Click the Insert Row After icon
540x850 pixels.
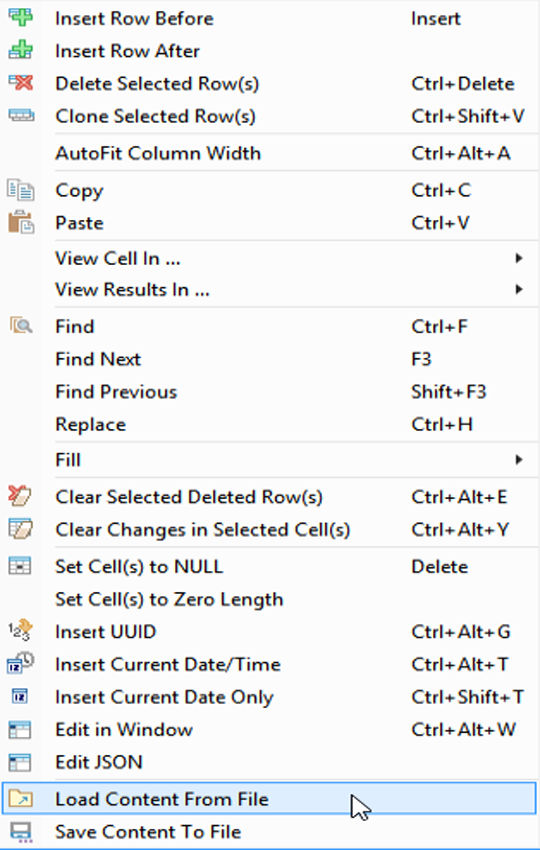(x=21, y=50)
